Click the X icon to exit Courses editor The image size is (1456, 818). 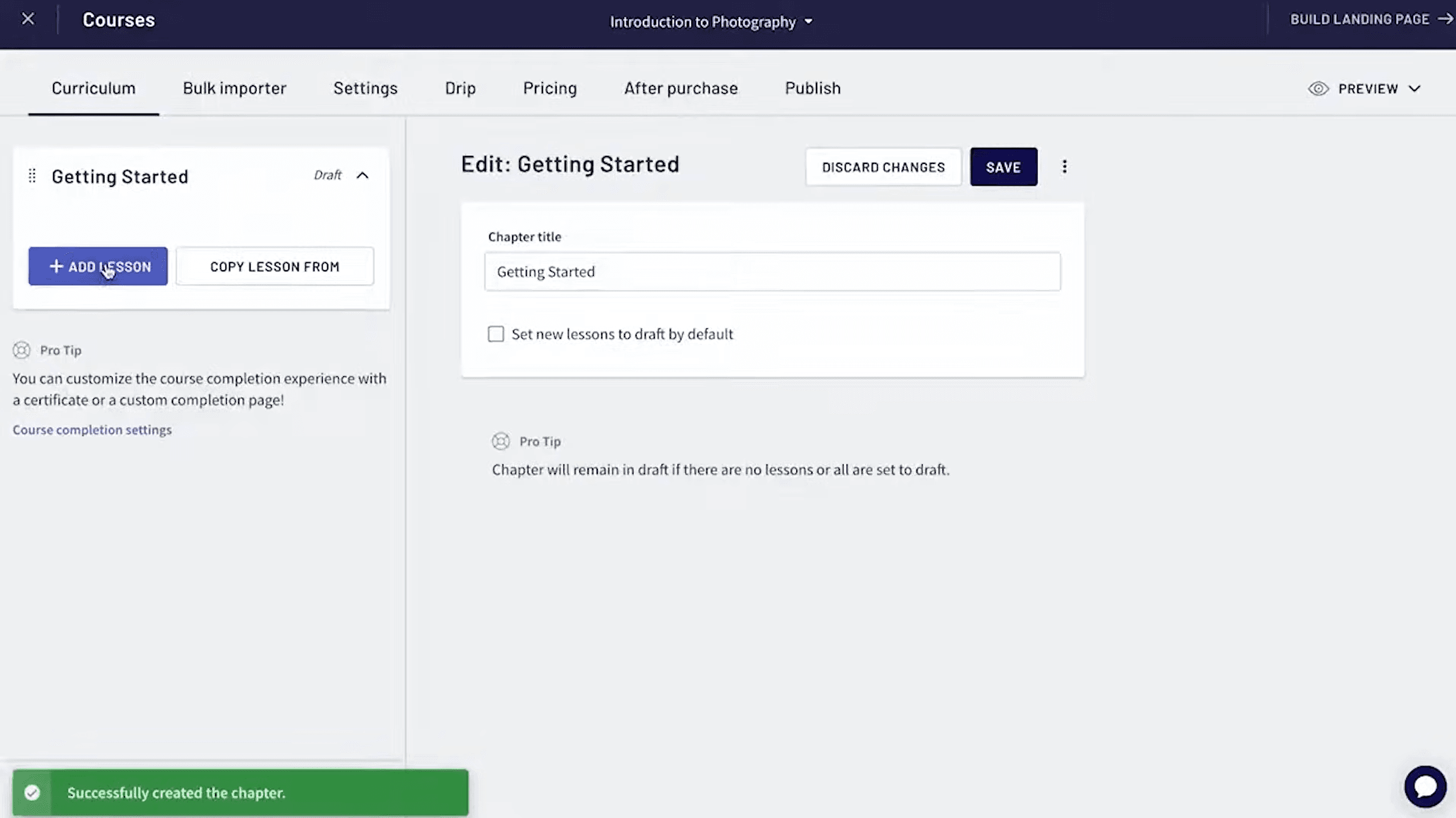click(x=27, y=18)
